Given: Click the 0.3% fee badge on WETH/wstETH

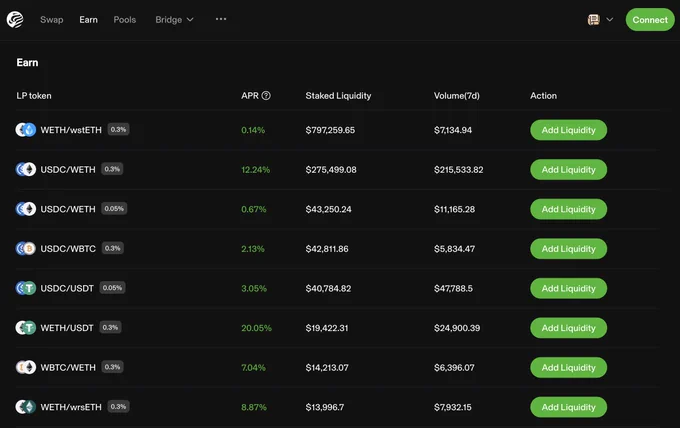Looking at the screenshot, I should point(118,129).
